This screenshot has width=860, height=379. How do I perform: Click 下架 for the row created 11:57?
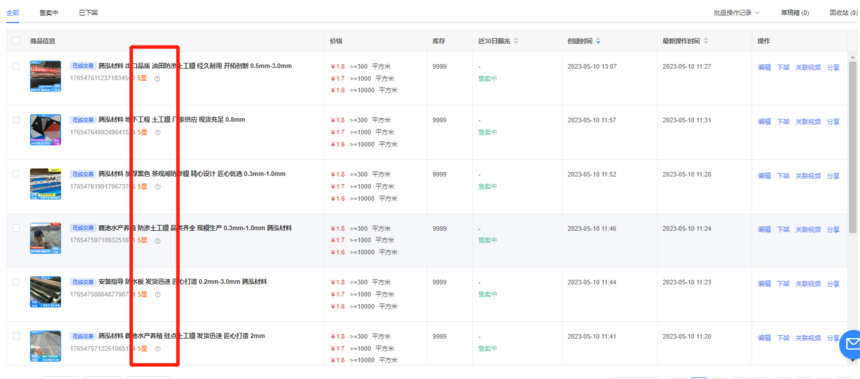783,122
